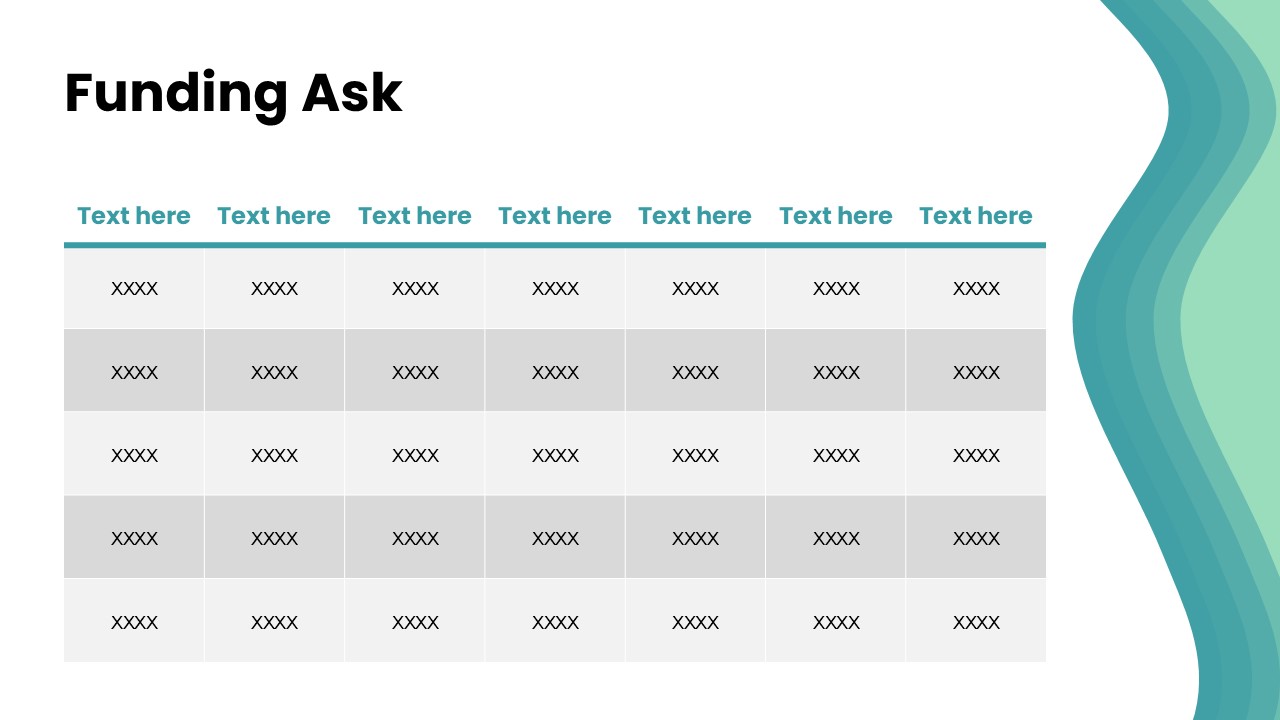Click the bottom row's last column XXXX cell
The width and height of the screenshot is (1280, 720).
pos(976,622)
